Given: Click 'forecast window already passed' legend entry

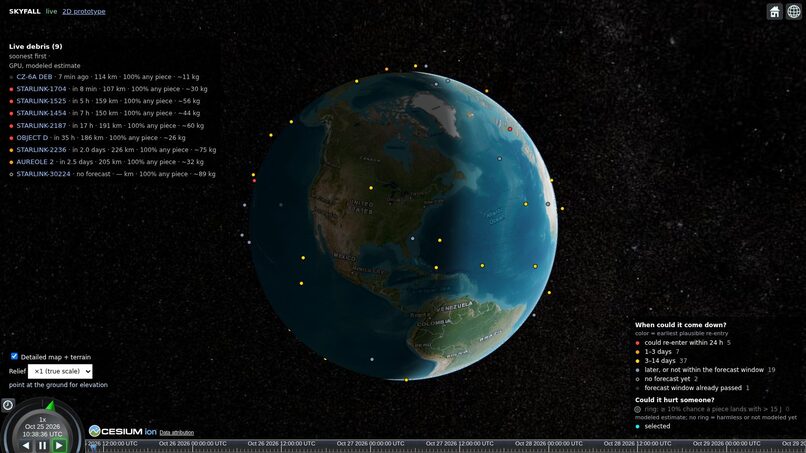Looking at the screenshot, I should tap(693, 388).
